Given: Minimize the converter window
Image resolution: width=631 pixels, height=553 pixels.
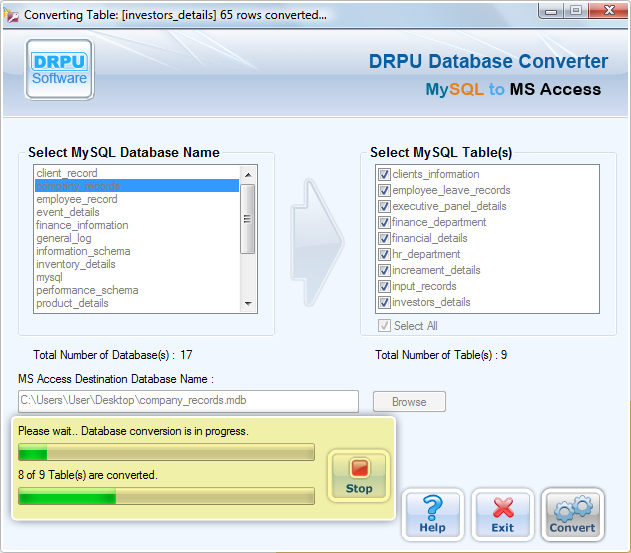Looking at the screenshot, I should [551, 11].
